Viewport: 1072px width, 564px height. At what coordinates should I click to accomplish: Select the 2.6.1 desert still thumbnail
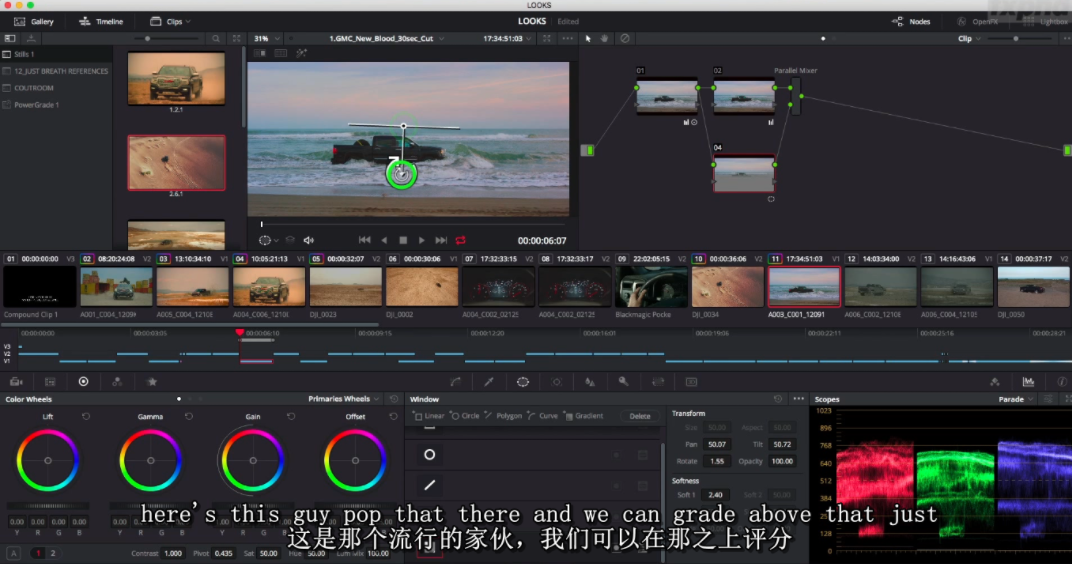pos(176,162)
